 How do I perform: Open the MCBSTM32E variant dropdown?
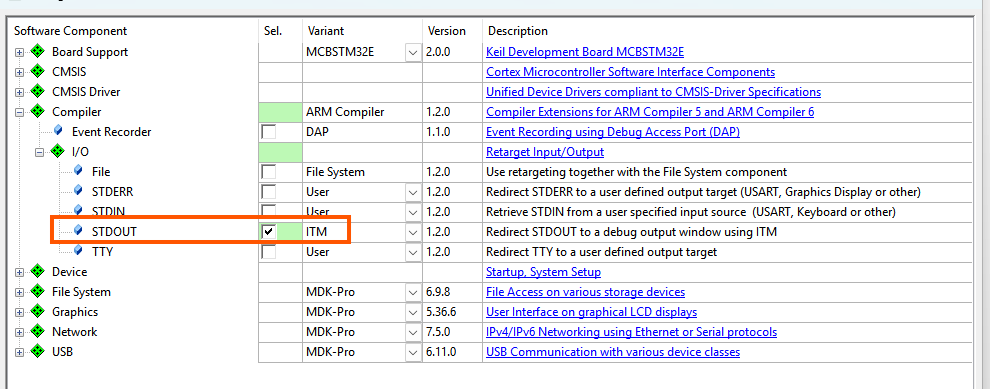pyautogui.click(x=413, y=52)
